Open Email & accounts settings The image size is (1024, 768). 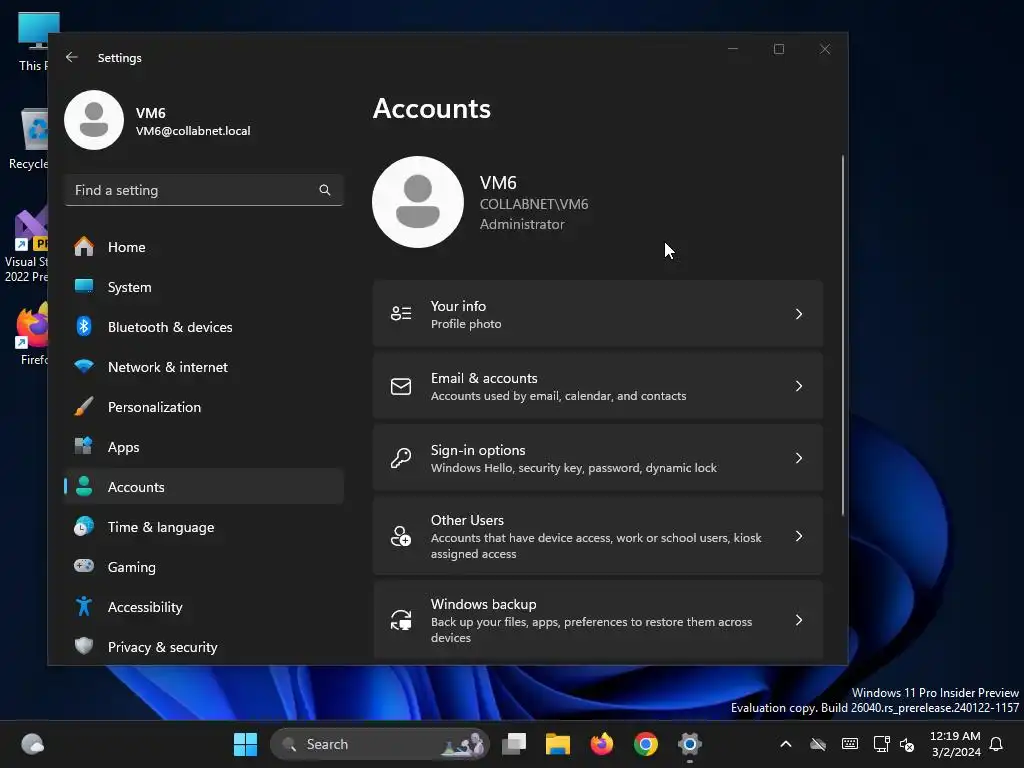(x=598, y=386)
